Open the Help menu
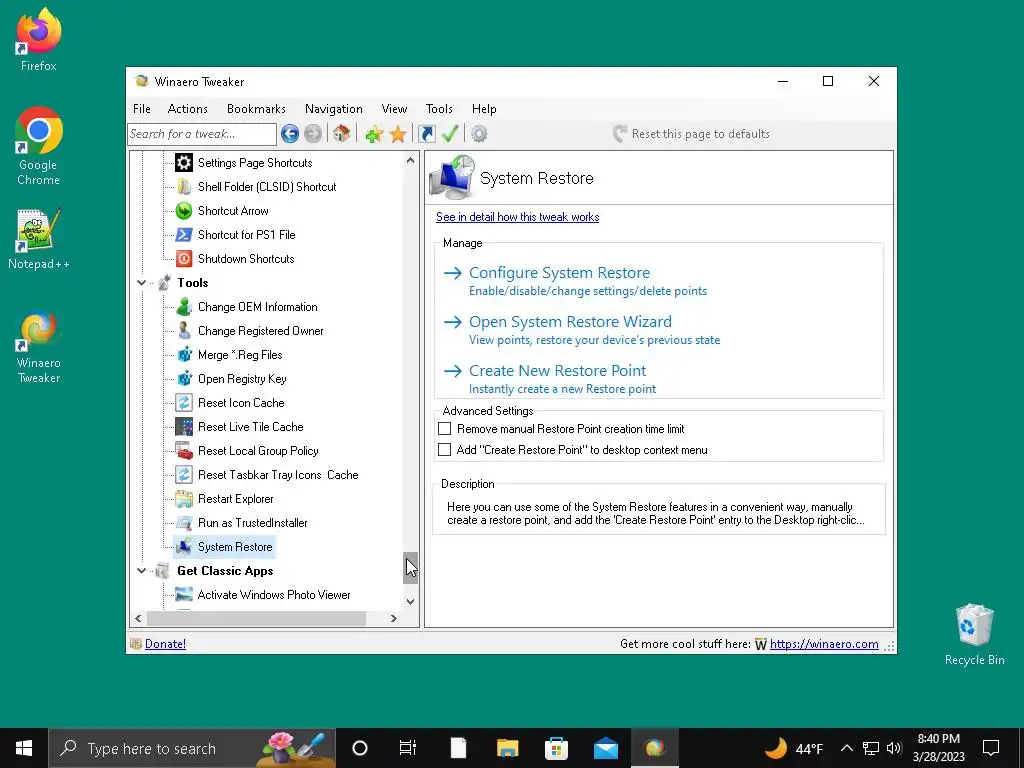Screen dimensions: 1024x768 484,109
